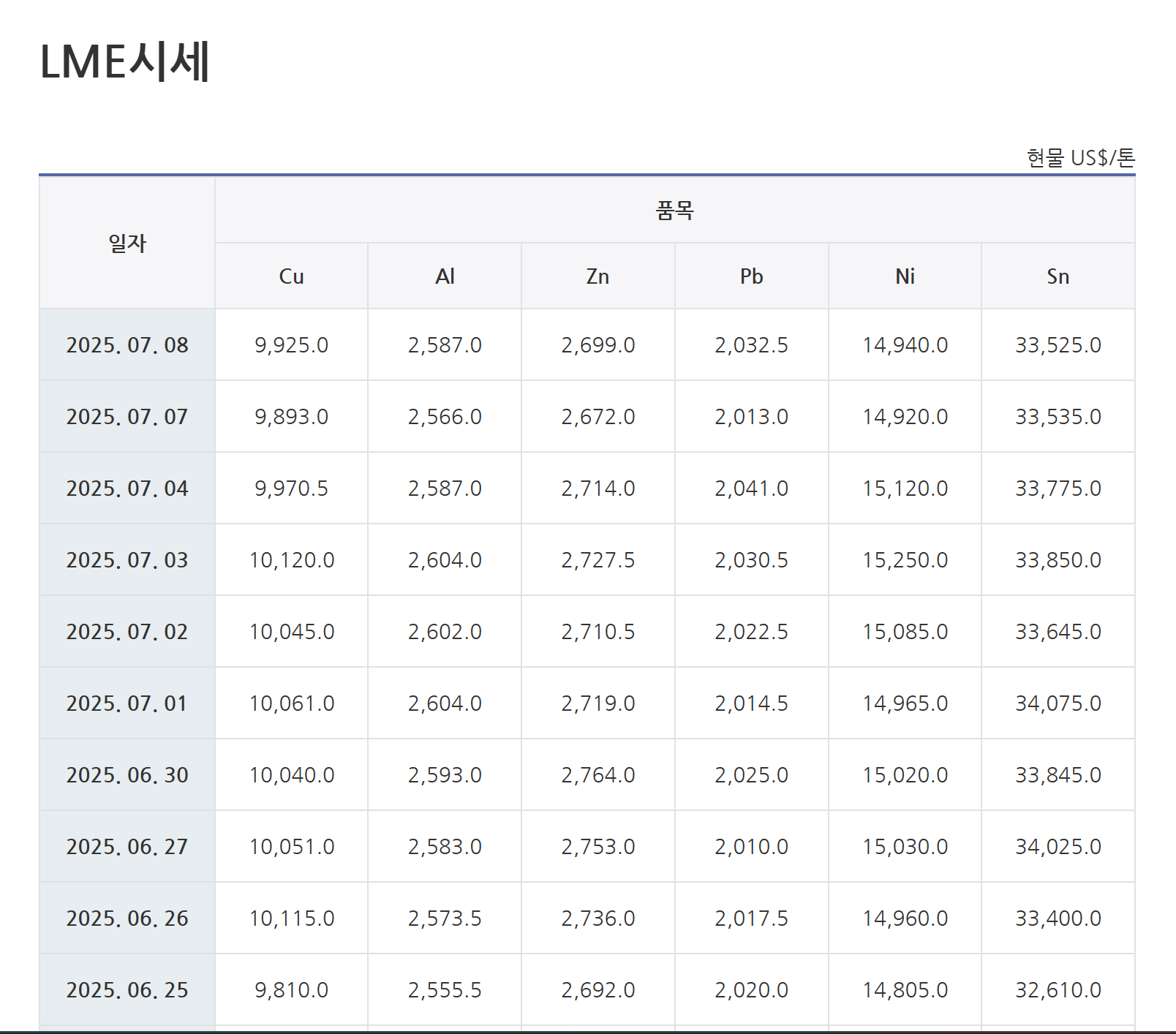Screen dimensions: 1176x1034
Task: Click the Al column header
Action: [x=445, y=276]
